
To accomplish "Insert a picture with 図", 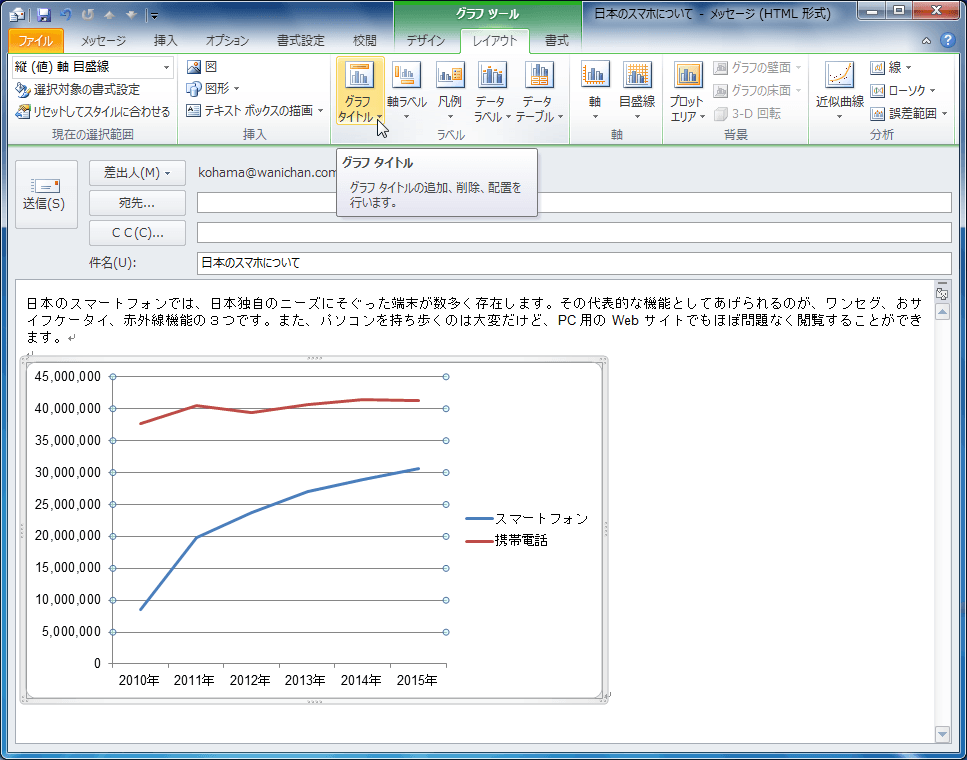I will 202,67.
